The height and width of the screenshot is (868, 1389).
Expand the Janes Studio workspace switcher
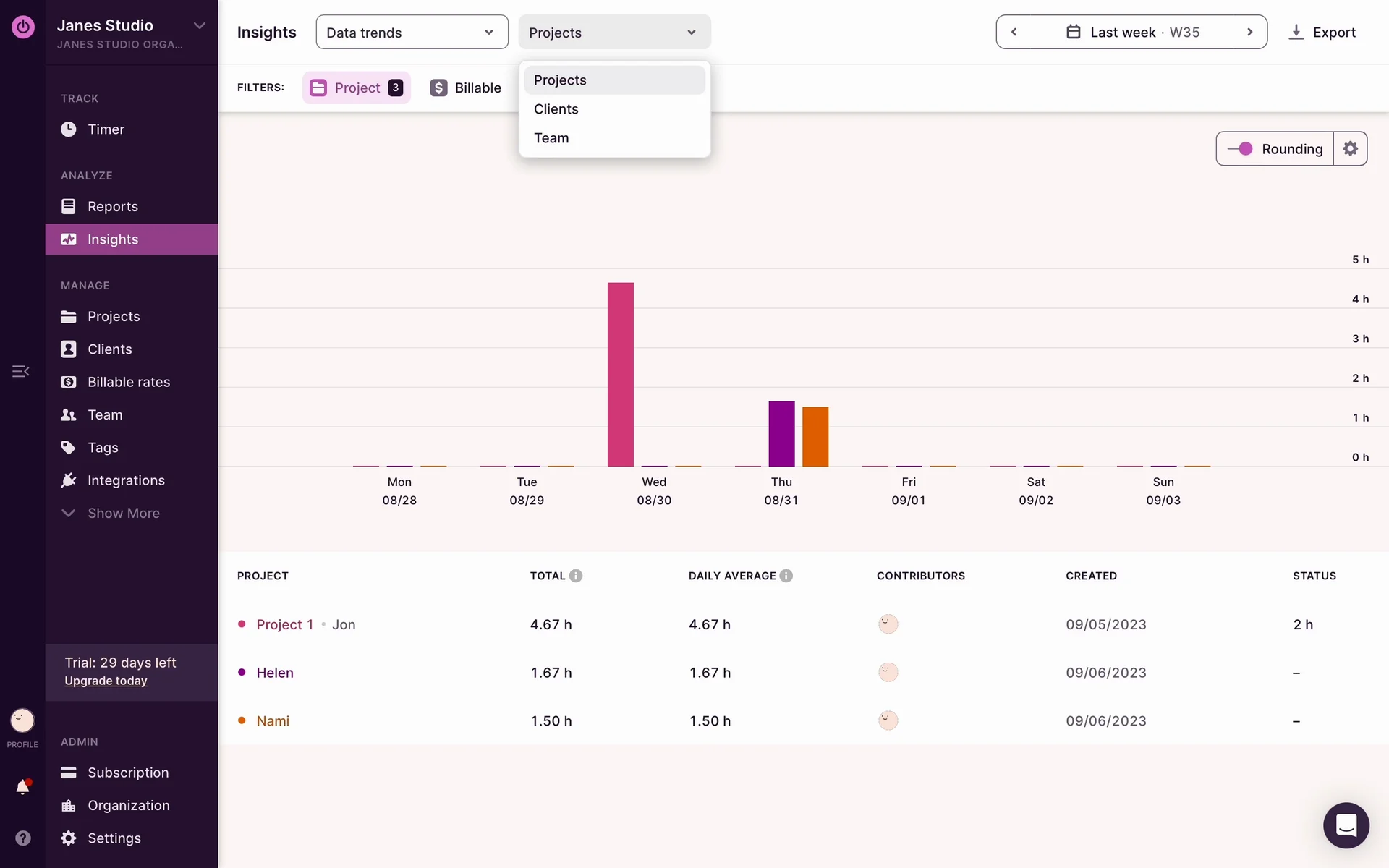coord(200,26)
